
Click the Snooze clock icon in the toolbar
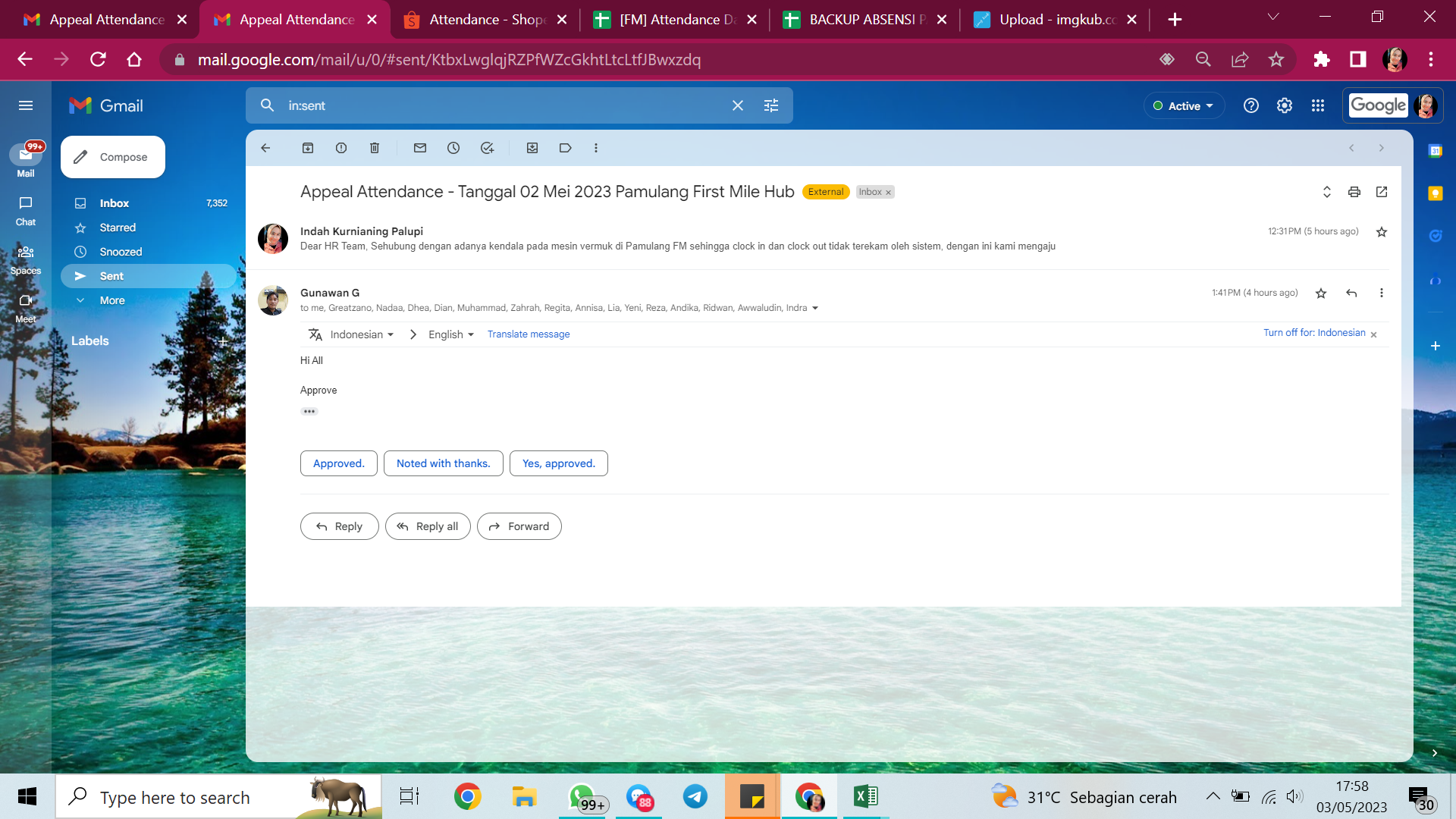453,148
